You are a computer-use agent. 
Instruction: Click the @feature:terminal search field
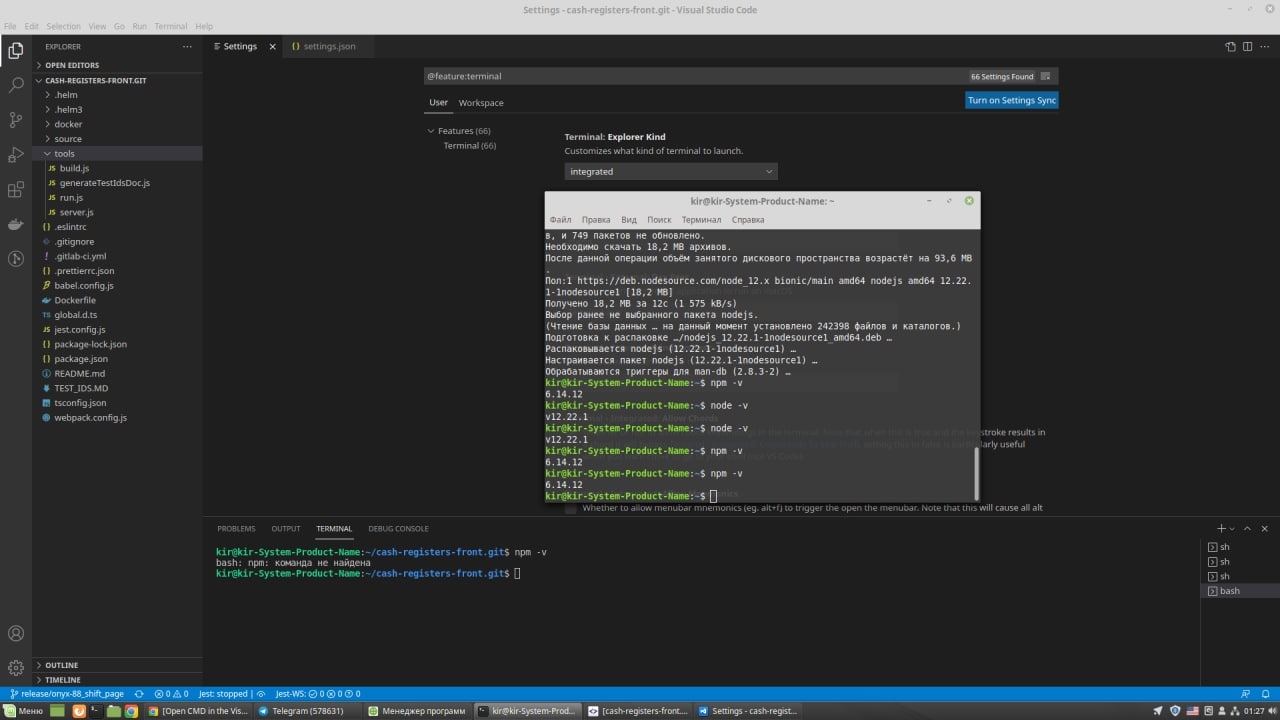695,76
